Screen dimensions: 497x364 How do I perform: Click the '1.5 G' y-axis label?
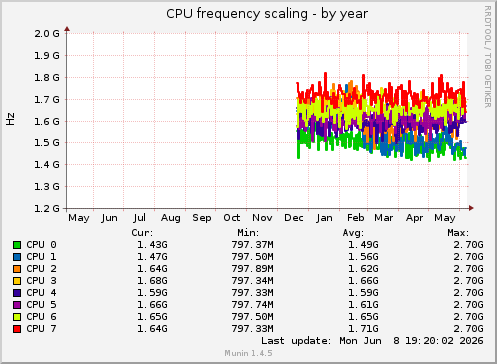click(47, 143)
